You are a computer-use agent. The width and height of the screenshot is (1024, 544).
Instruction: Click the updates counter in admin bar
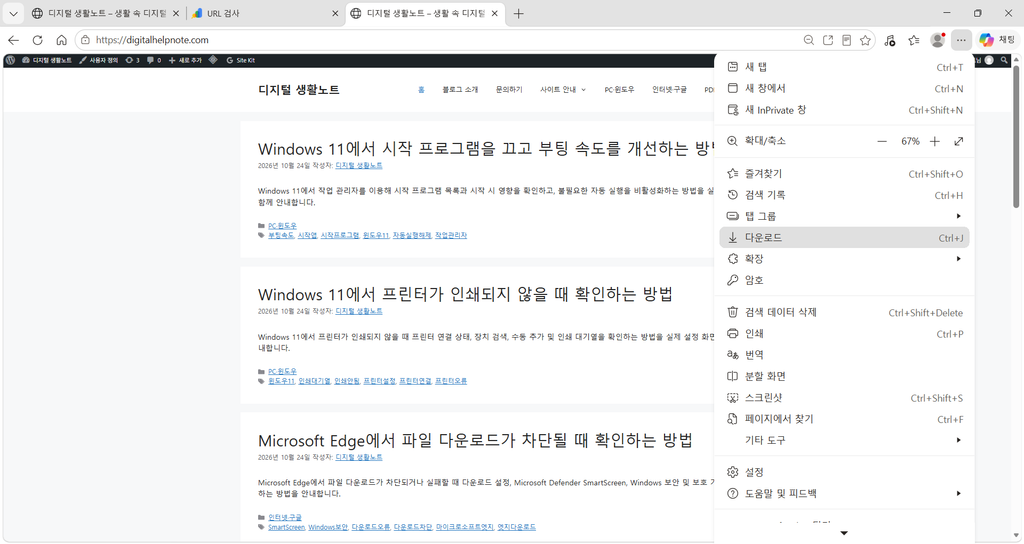click(x=133, y=60)
